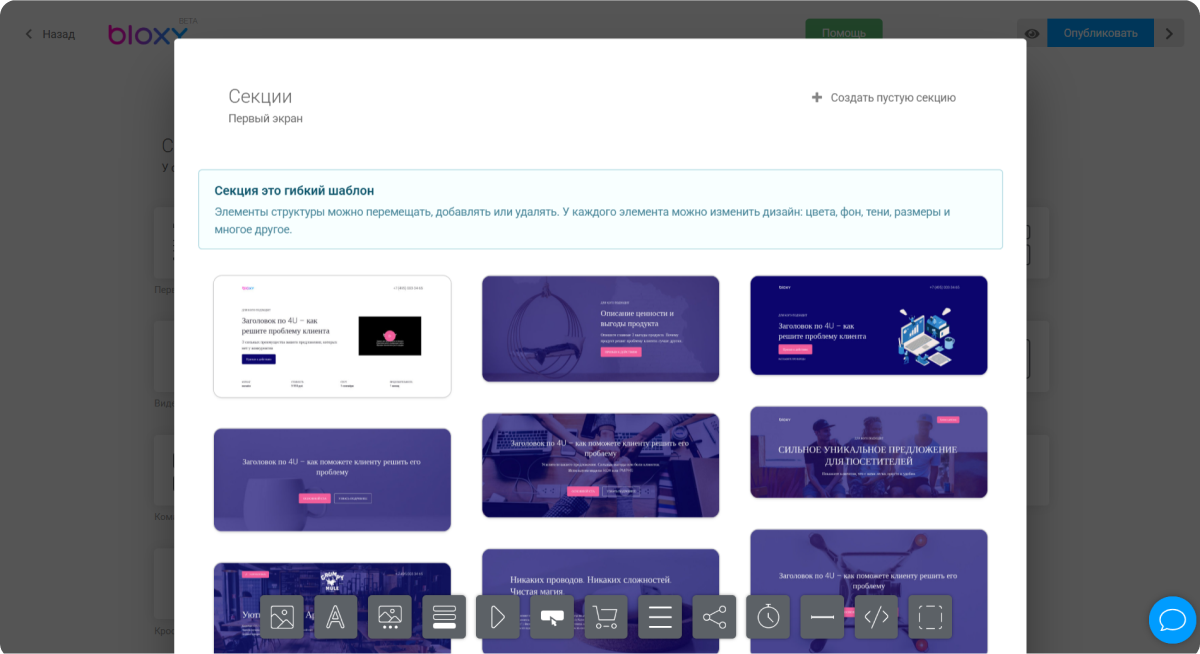This screenshot has height=654, width=1200.
Task: Click Создать пустую секцию
Action: (x=893, y=98)
